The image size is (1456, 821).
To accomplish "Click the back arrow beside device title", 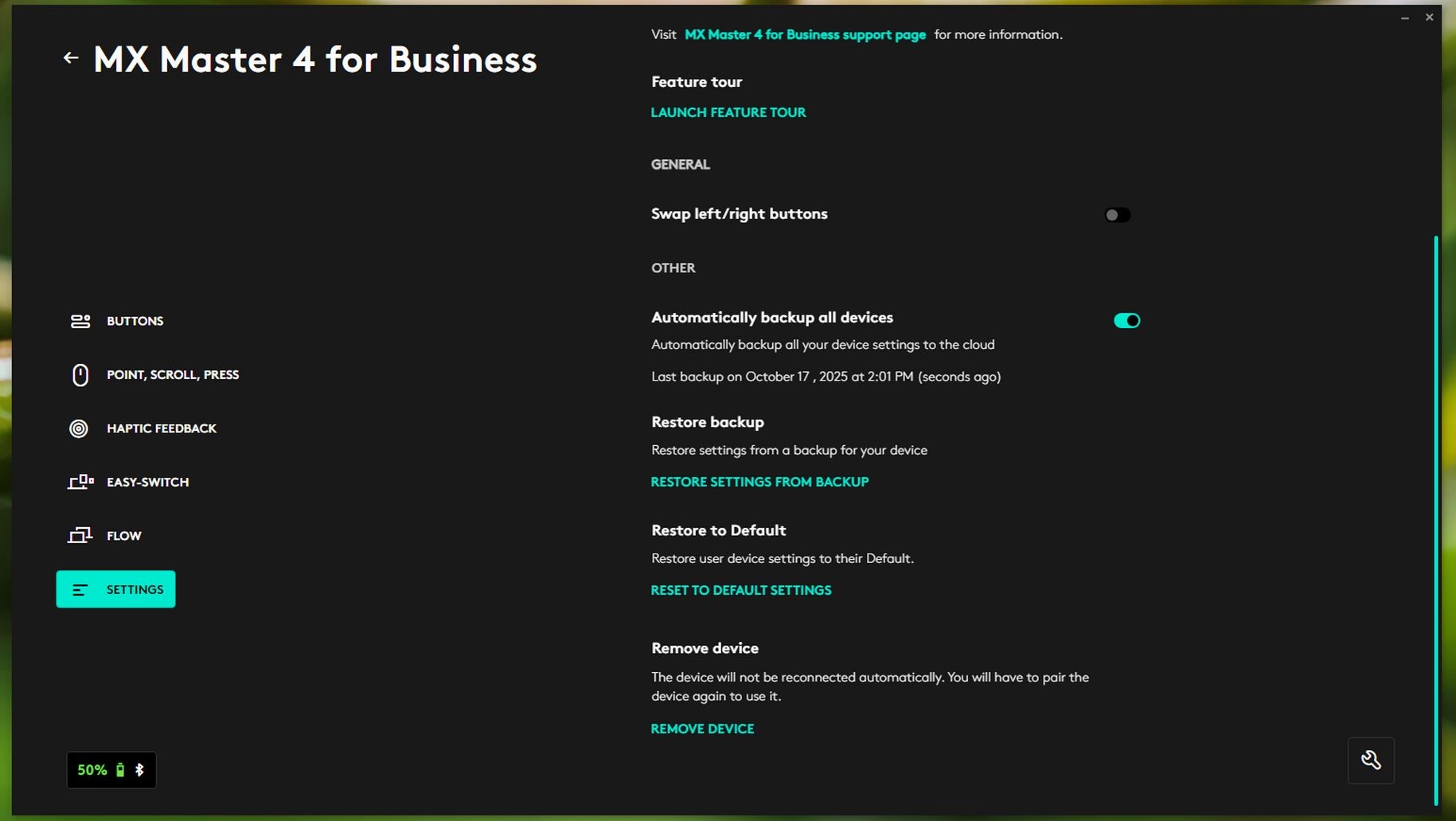I will [71, 57].
